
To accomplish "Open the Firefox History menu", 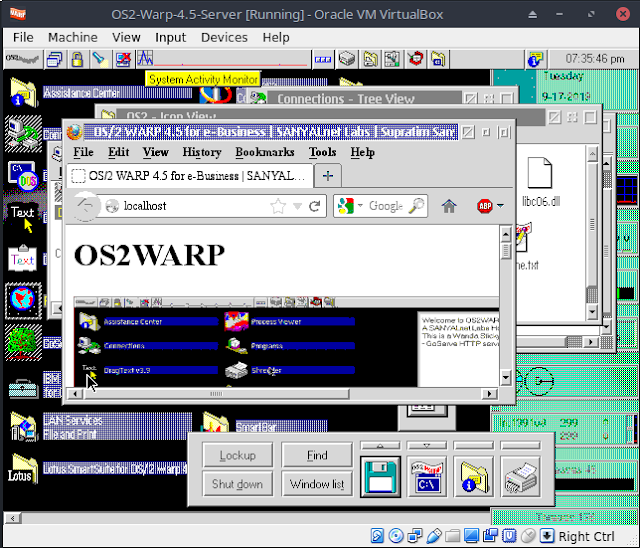I will pos(202,152).
